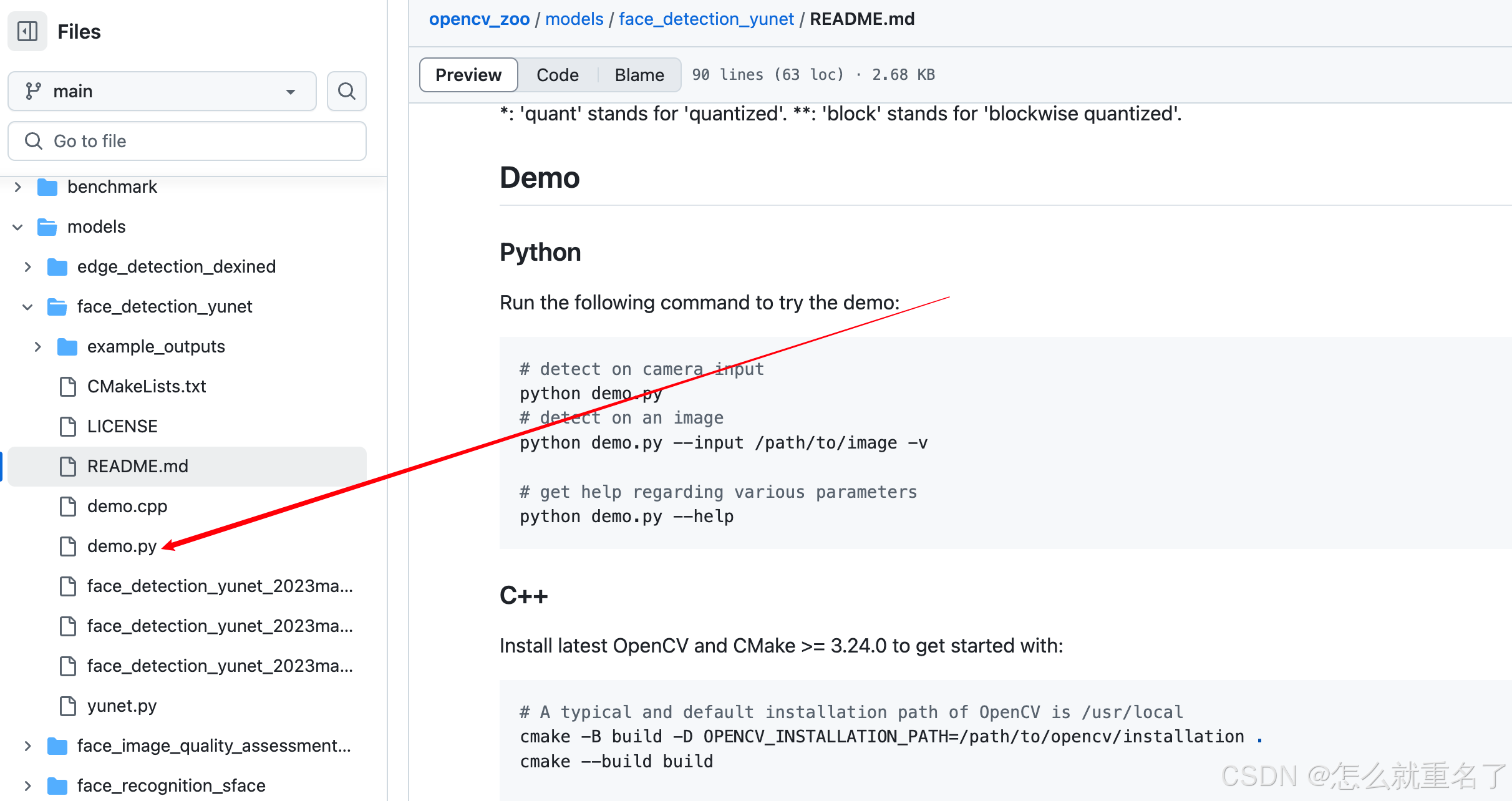Open the example_outputs folder entry
The width and height of the screenshot is (1512, 801).
(156, 347)
